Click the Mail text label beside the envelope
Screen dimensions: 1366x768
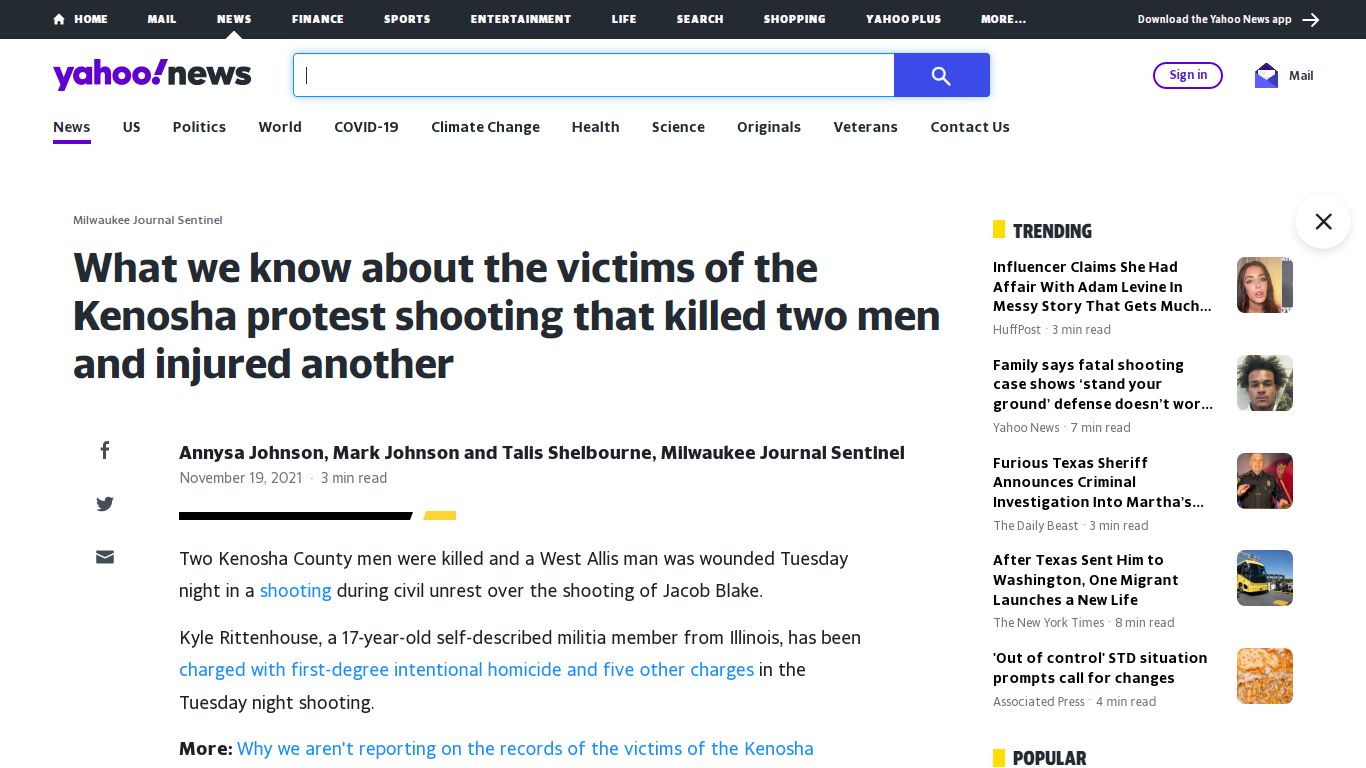(1301, 75)
